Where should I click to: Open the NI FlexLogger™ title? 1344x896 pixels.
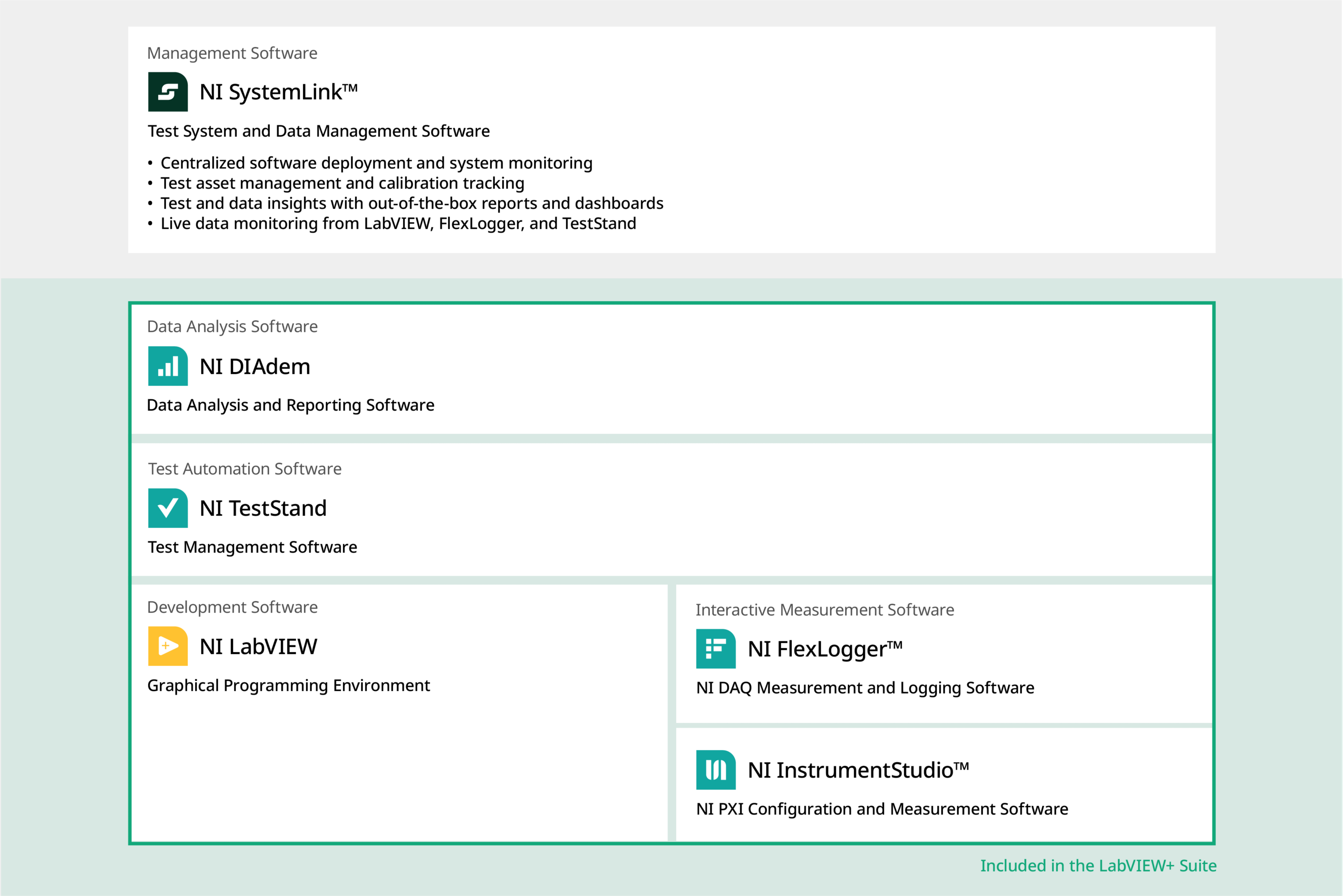click(825, 650)
